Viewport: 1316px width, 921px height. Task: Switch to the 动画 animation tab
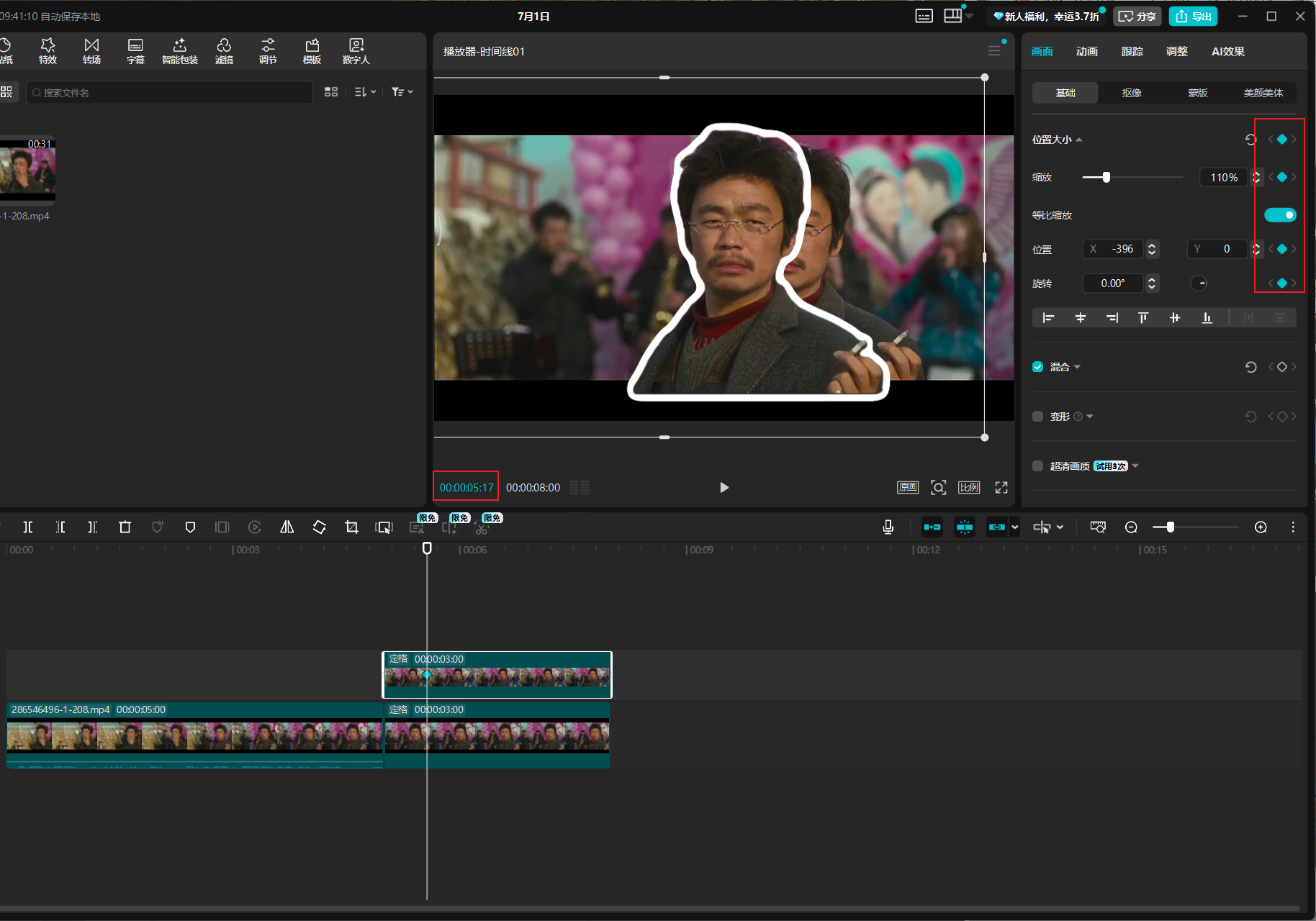coord(1087,52)
